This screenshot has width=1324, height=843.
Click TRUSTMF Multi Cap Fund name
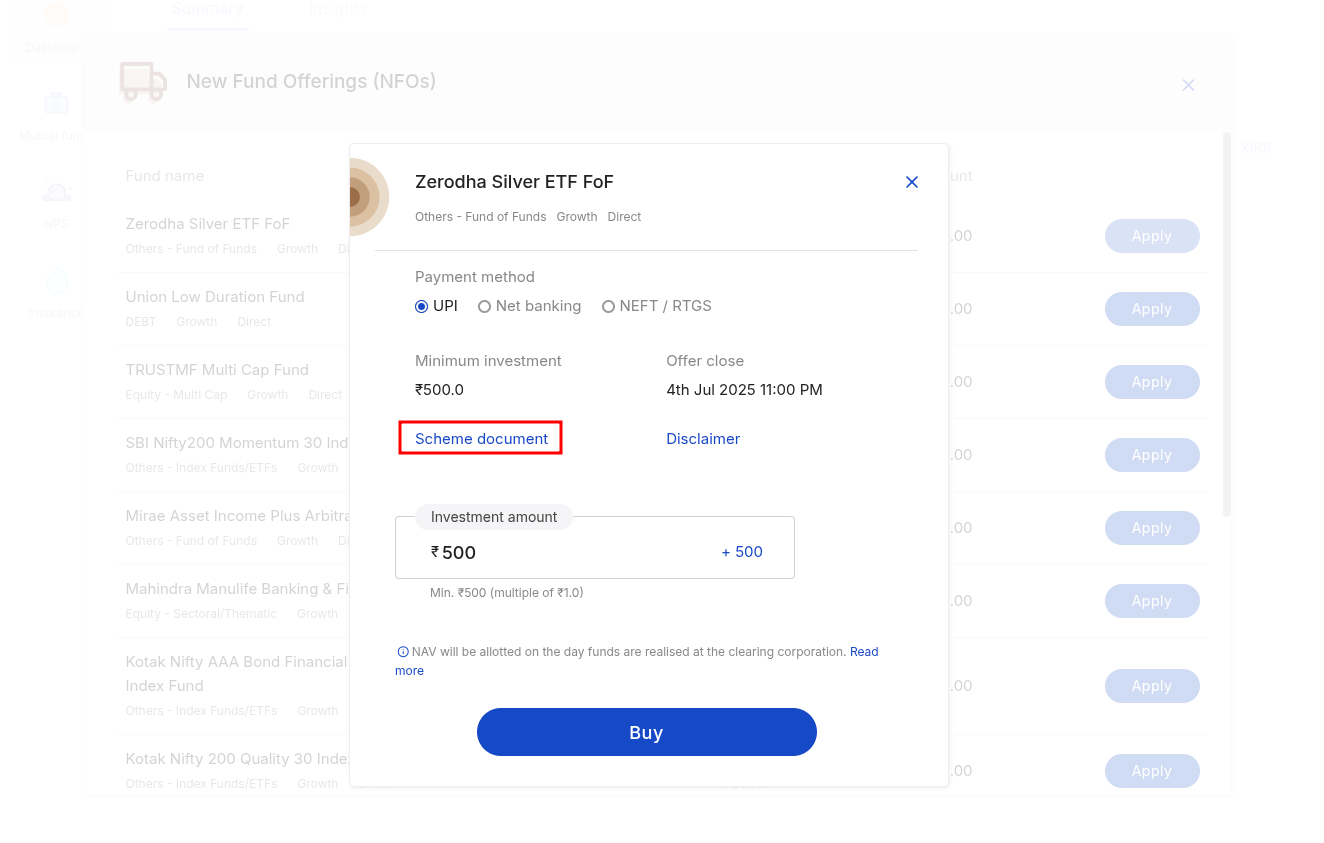tap(217, 370)
